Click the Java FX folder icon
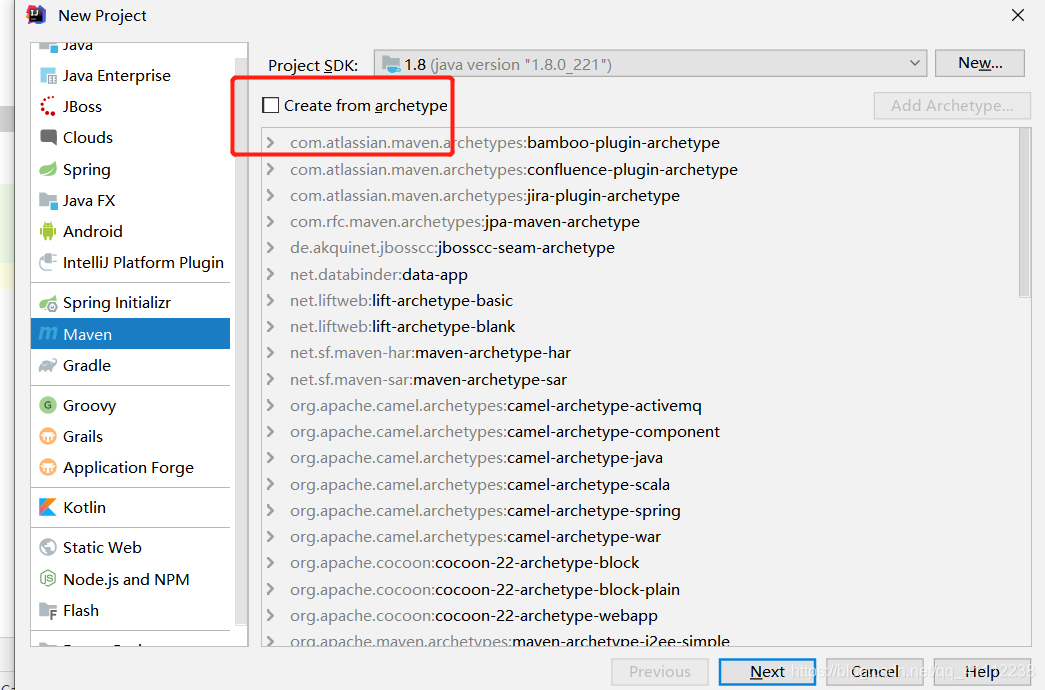This screenshot has width=1045, height=690. (x=48, y=201)
